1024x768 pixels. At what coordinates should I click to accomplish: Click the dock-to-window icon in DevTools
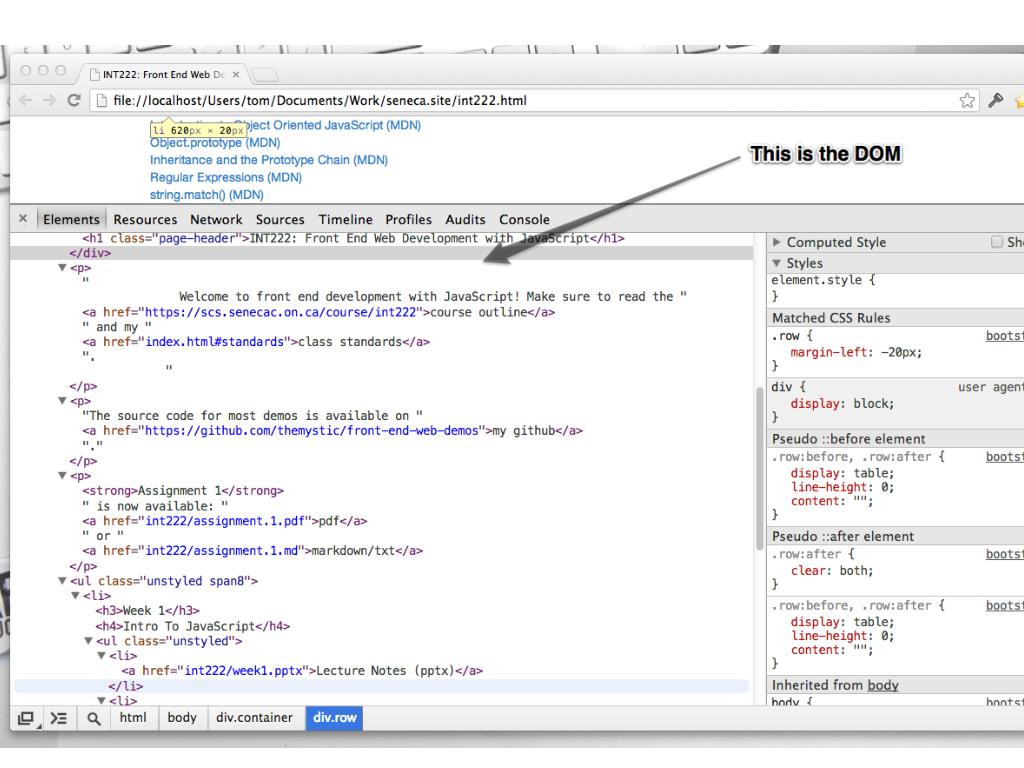[x=26, y=718]
